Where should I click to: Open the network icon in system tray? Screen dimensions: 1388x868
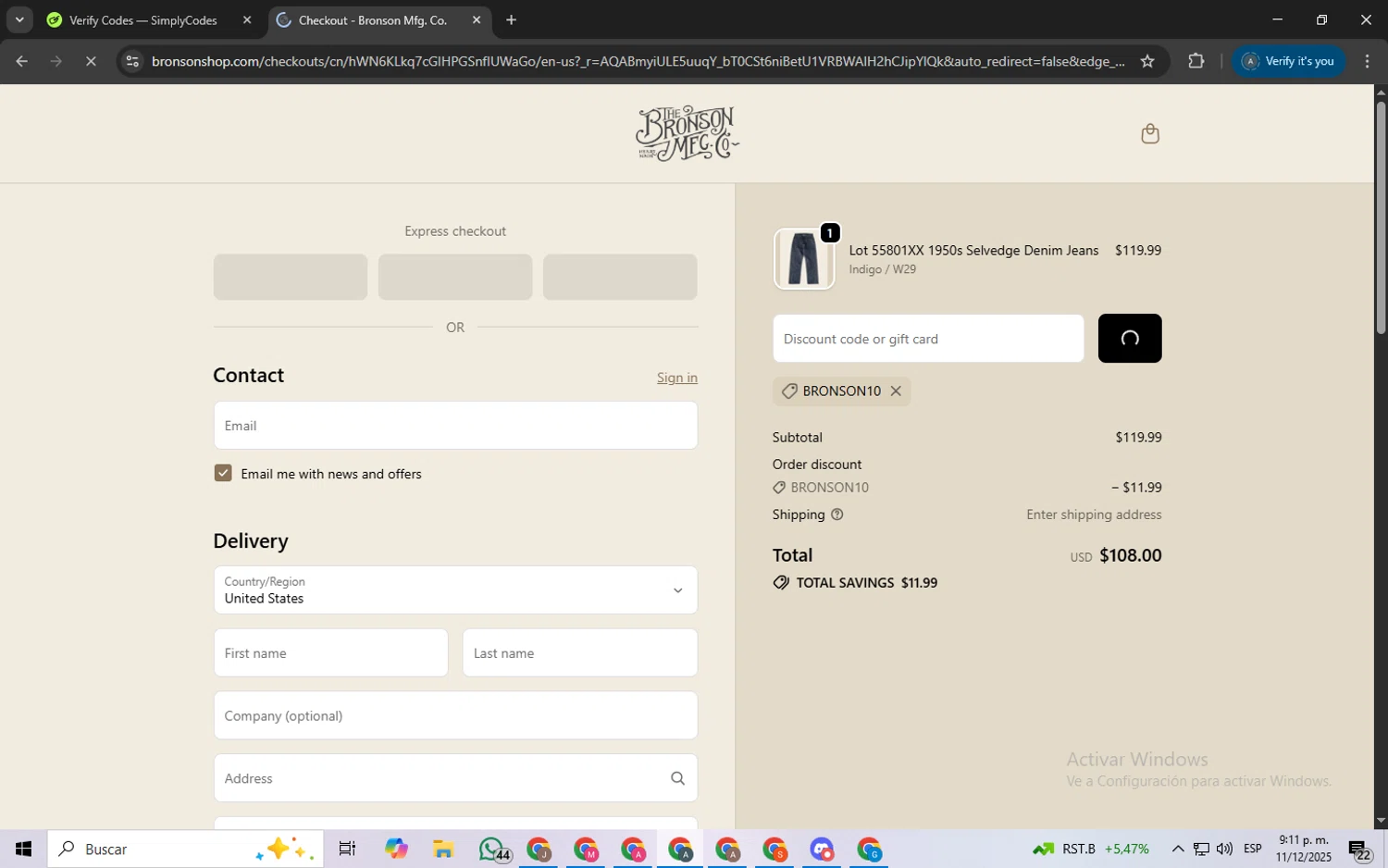(1201, 849)
